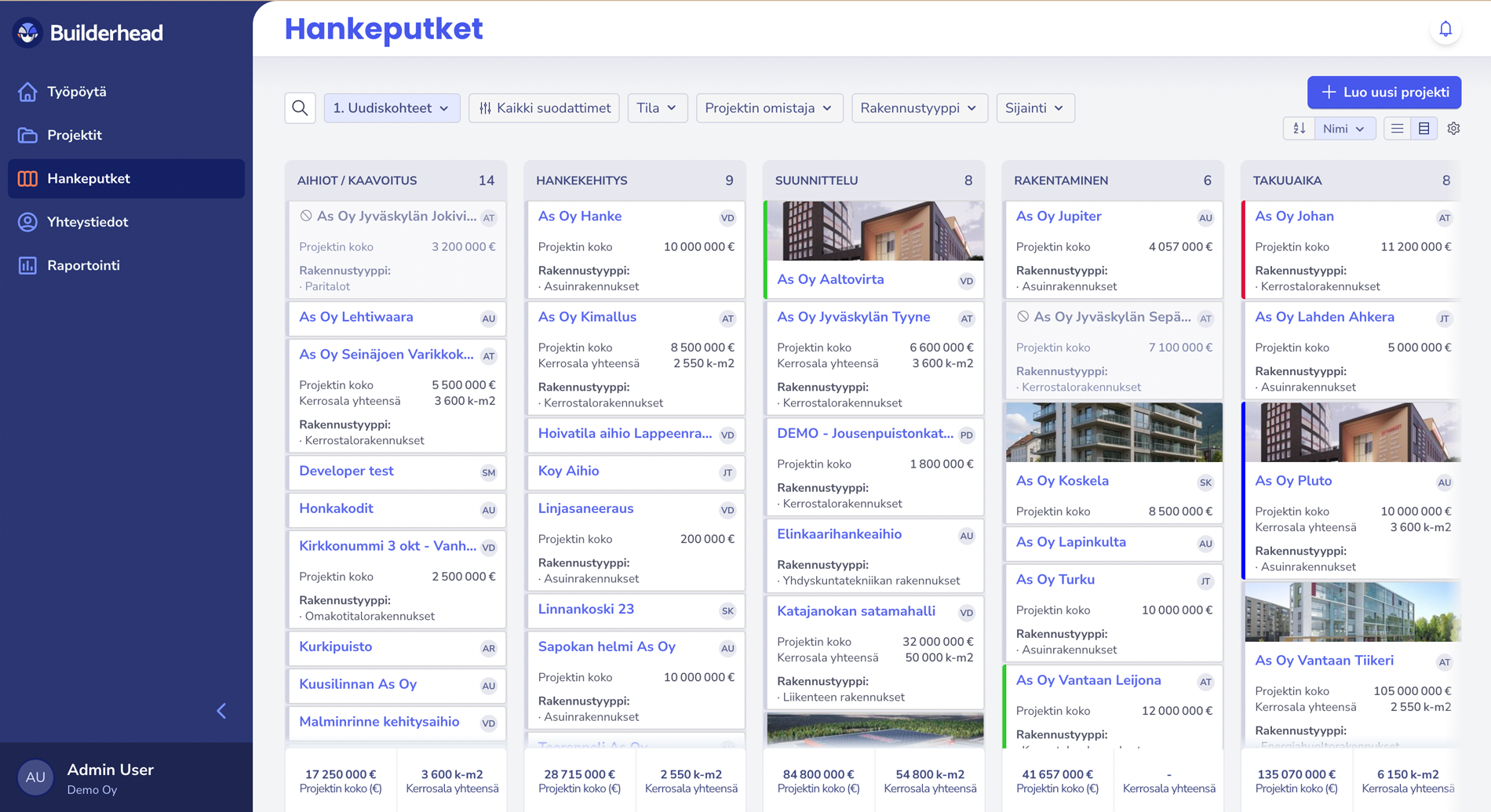Expand the Tila filter dropdown
1491x812 pixels.
click(657, 108)
